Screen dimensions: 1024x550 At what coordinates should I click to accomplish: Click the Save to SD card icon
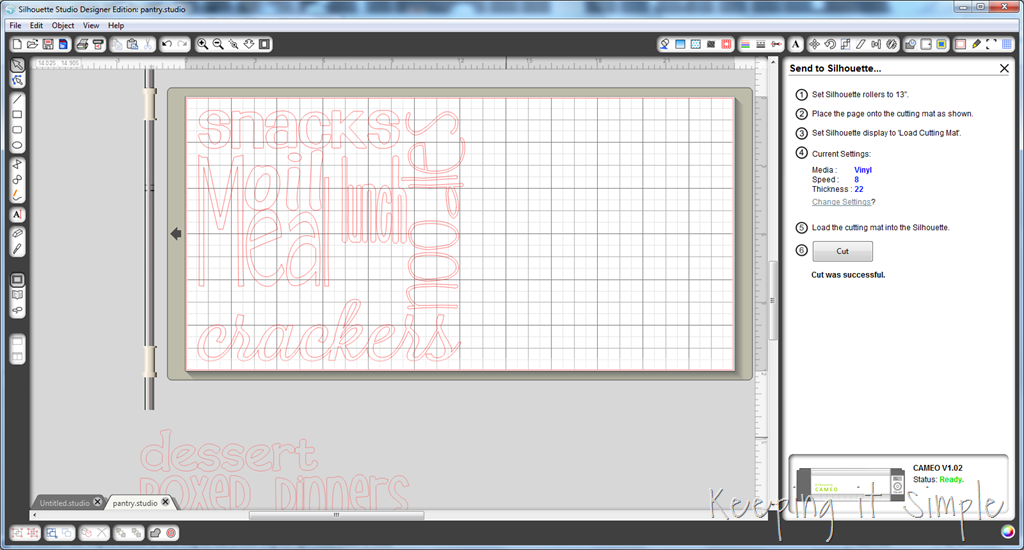pyautogui.click(x=63, y=44)
